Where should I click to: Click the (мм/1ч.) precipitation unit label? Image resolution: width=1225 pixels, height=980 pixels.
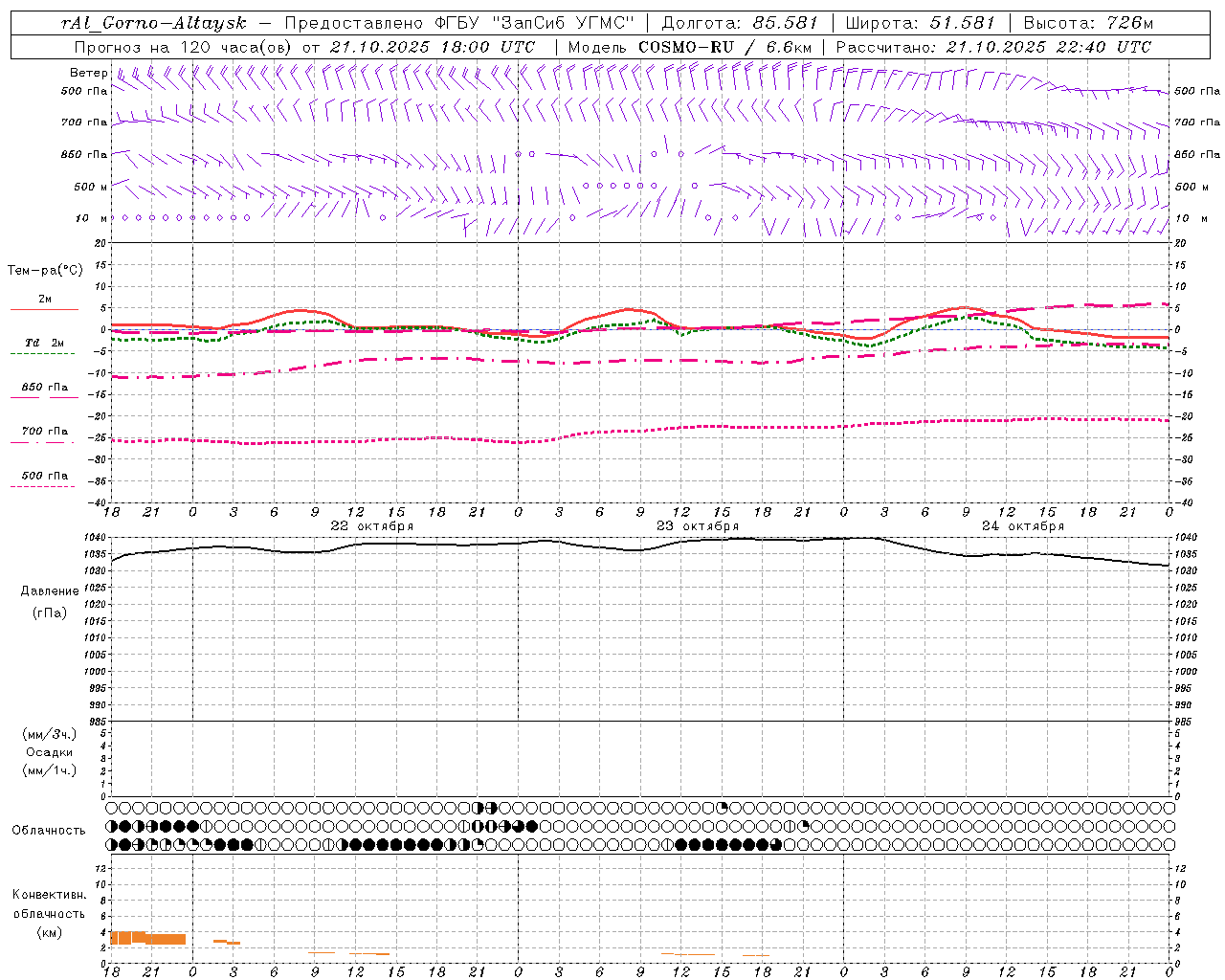point(50,770)
